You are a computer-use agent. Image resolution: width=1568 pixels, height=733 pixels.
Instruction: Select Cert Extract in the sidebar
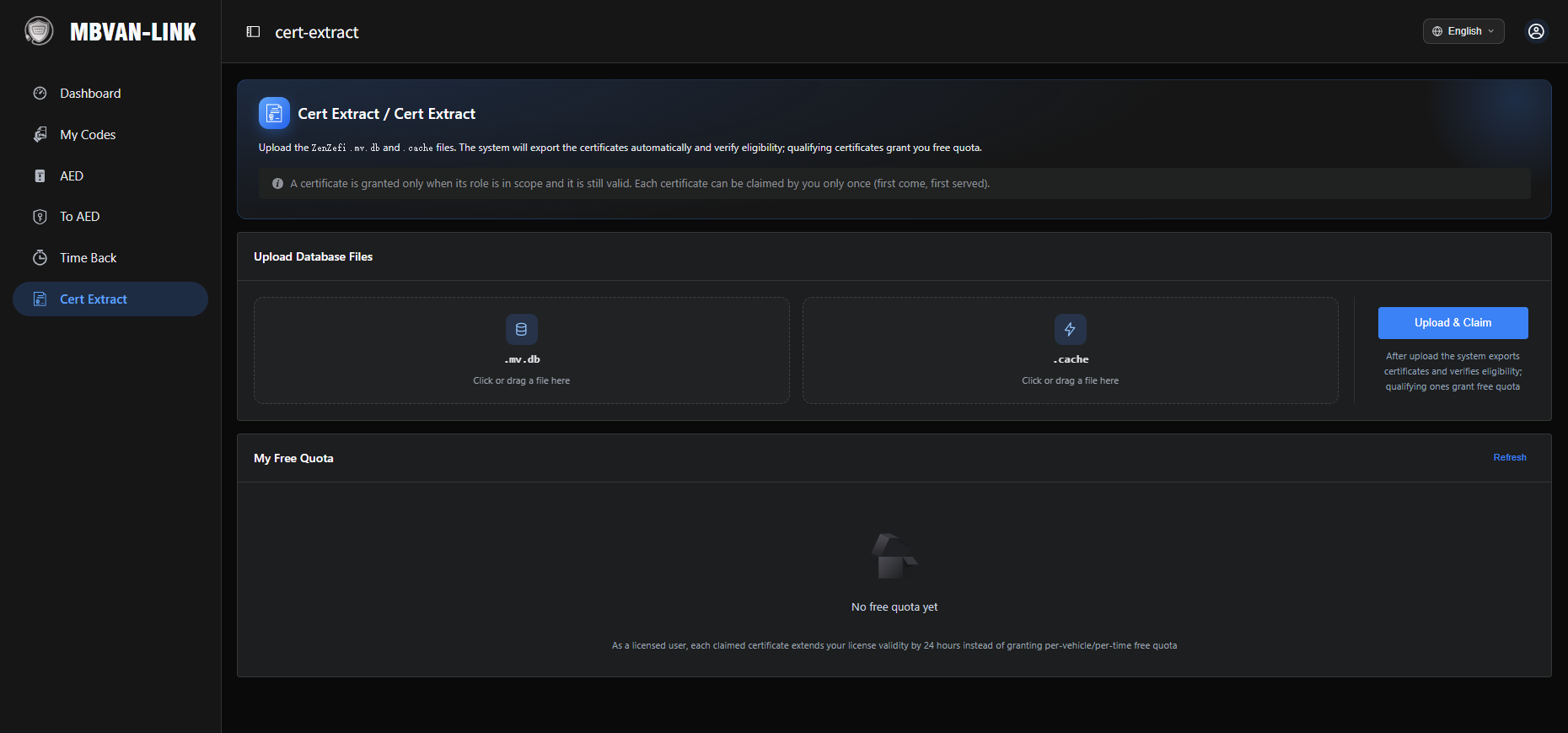pyautogui.click(x=110, y=299)
